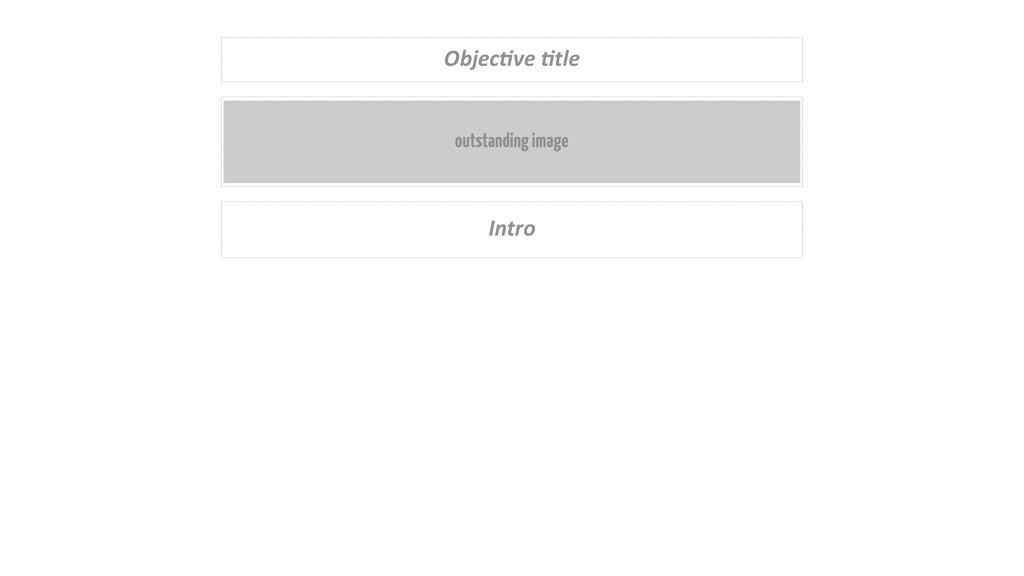The image size is (1024, 576).
Task: Focus the Objective title field
Action: [511, 59]
